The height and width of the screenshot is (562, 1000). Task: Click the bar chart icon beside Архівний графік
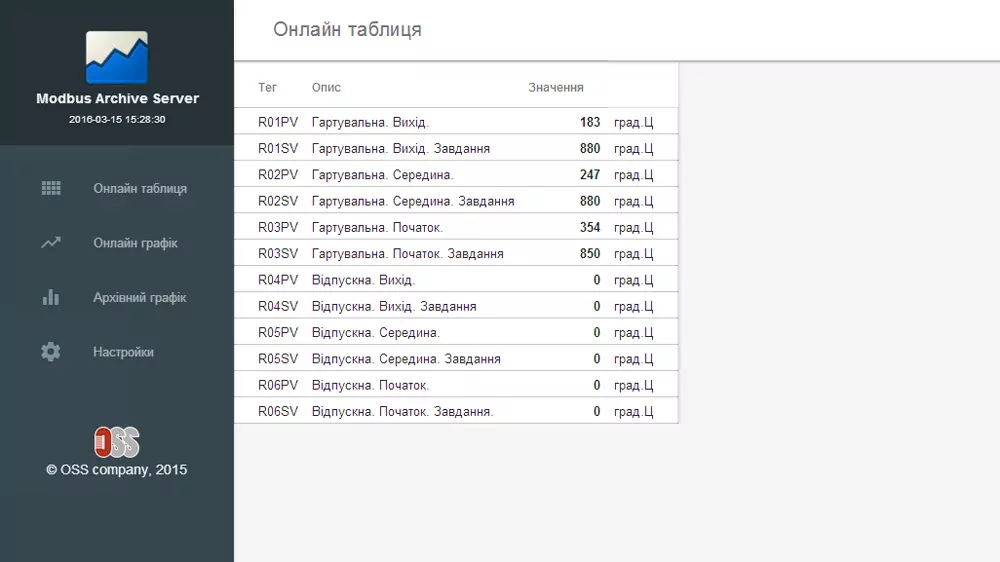[x=51, y=297]
